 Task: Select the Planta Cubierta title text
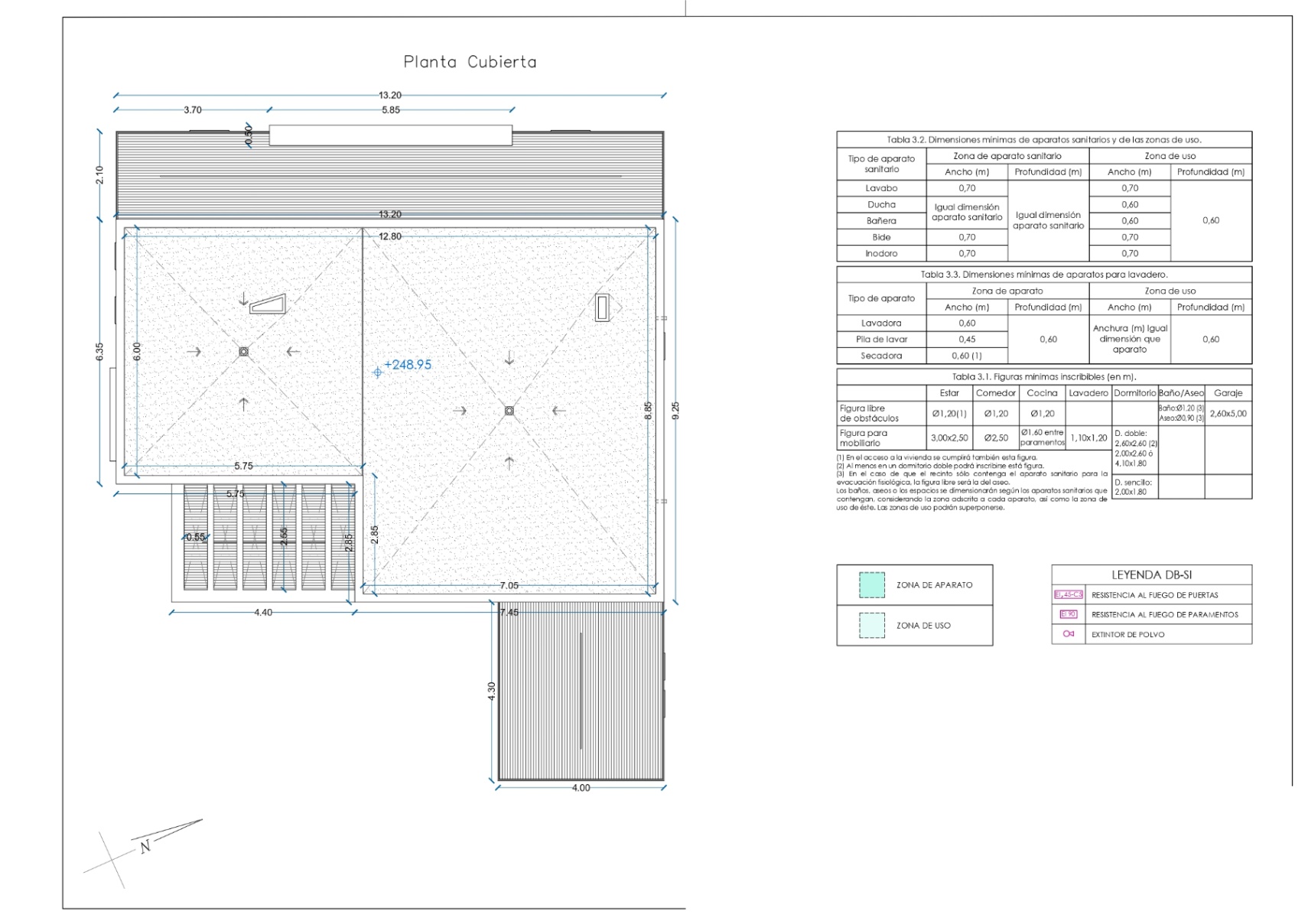coord(470,62)
